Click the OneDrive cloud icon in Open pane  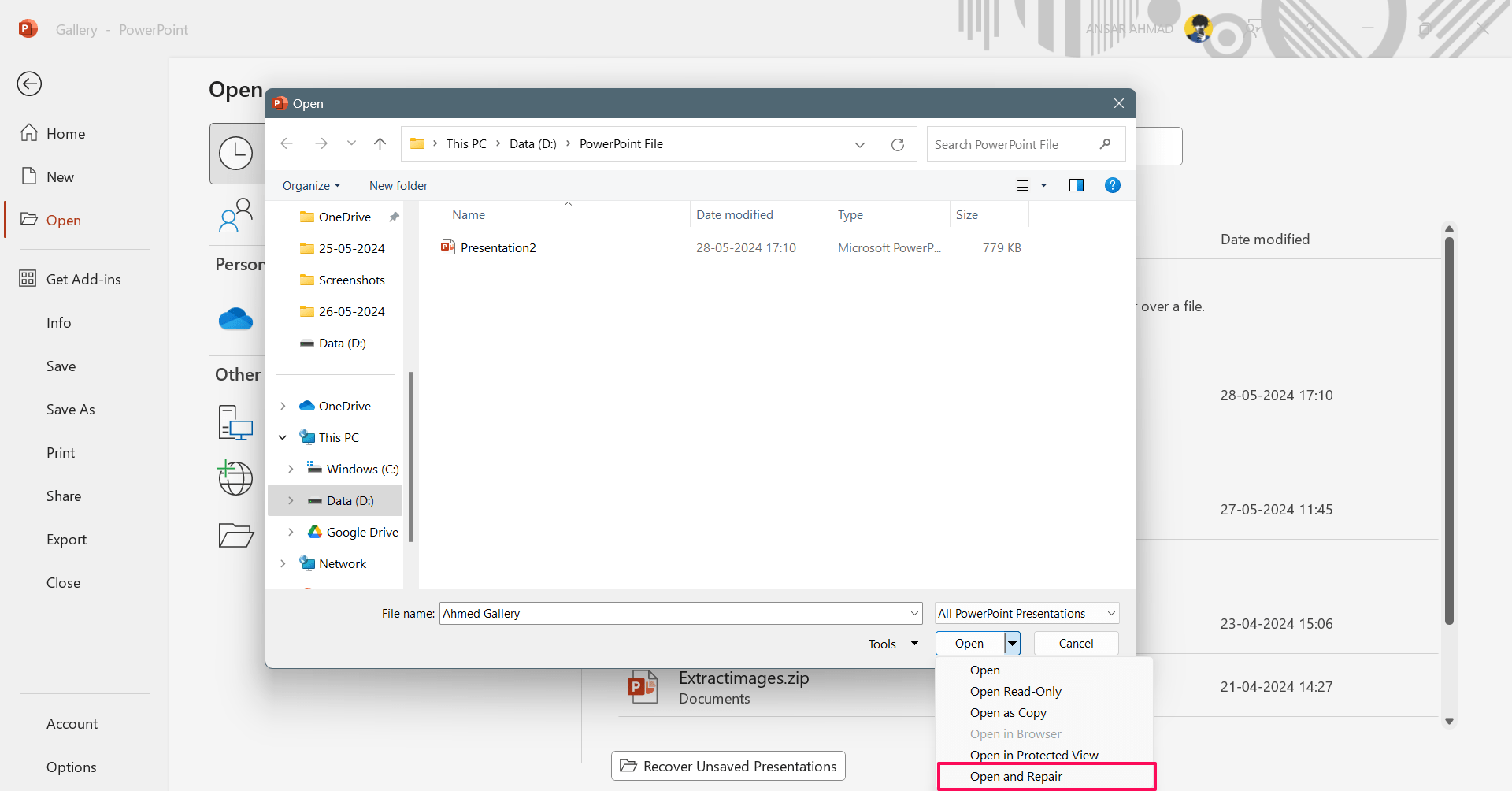coord(235,319)
